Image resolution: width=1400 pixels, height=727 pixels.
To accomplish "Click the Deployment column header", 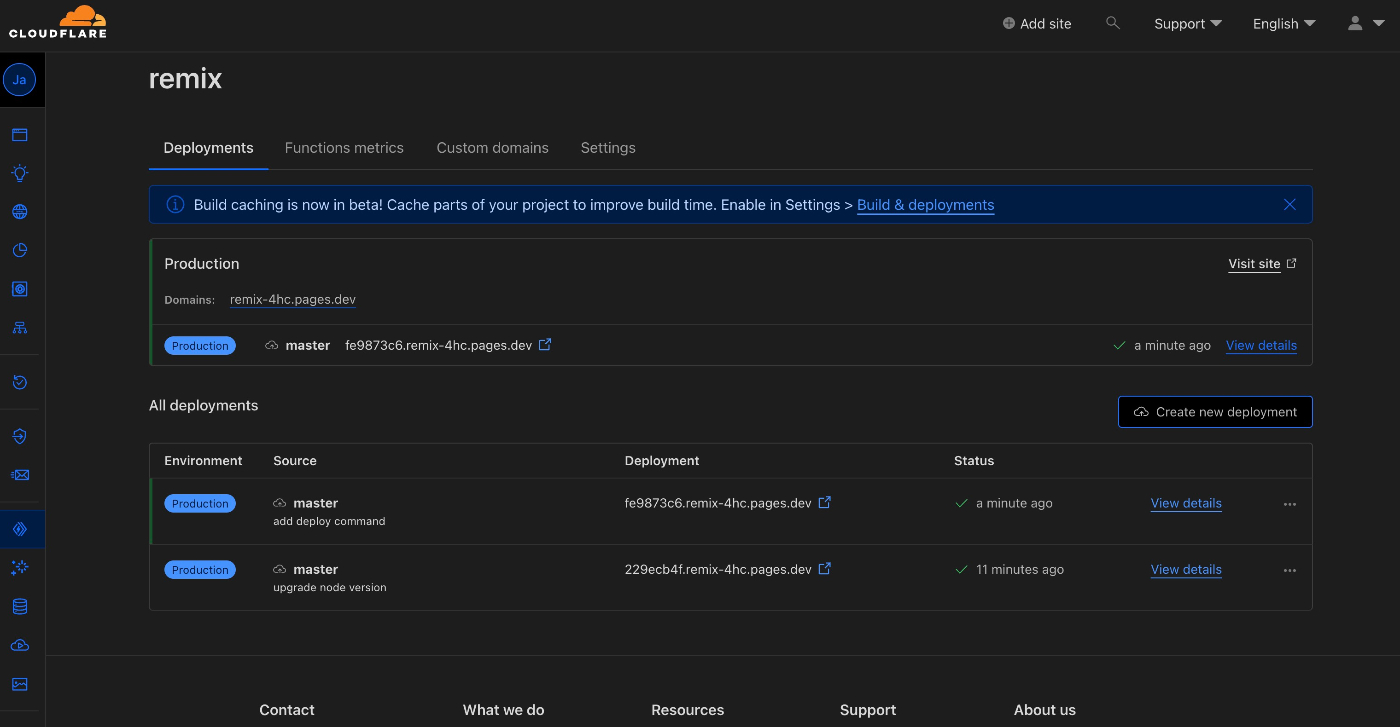I will pyautogui.click(x=662, y=461).
